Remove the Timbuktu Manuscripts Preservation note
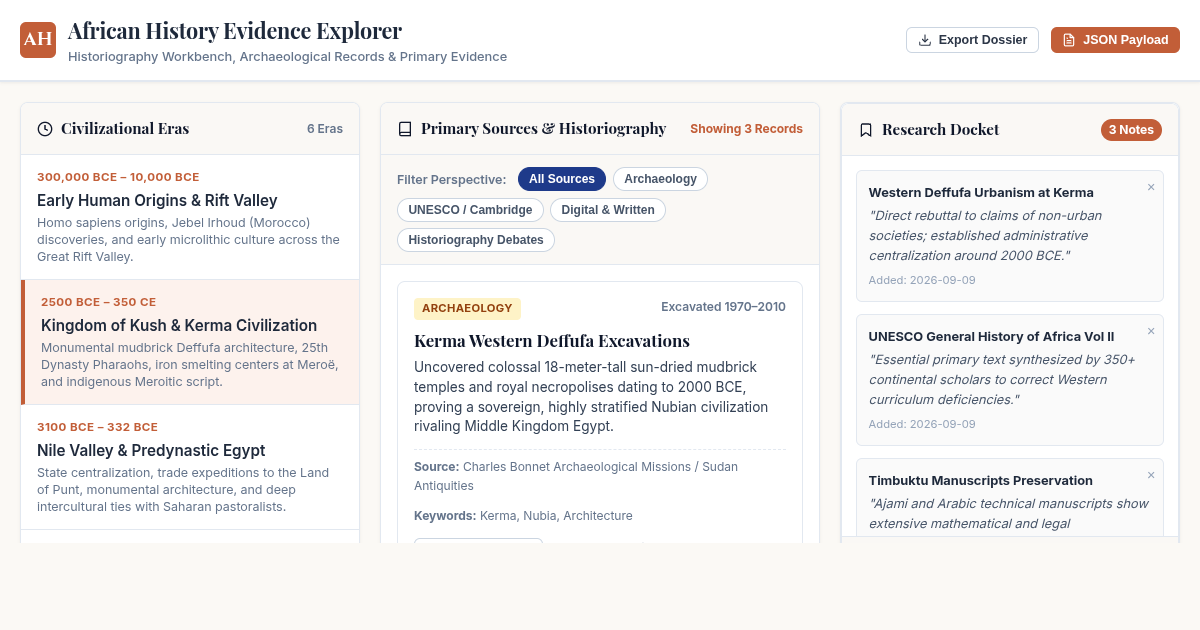The height and width of the screenshot is (630, 1200). 1151,475
